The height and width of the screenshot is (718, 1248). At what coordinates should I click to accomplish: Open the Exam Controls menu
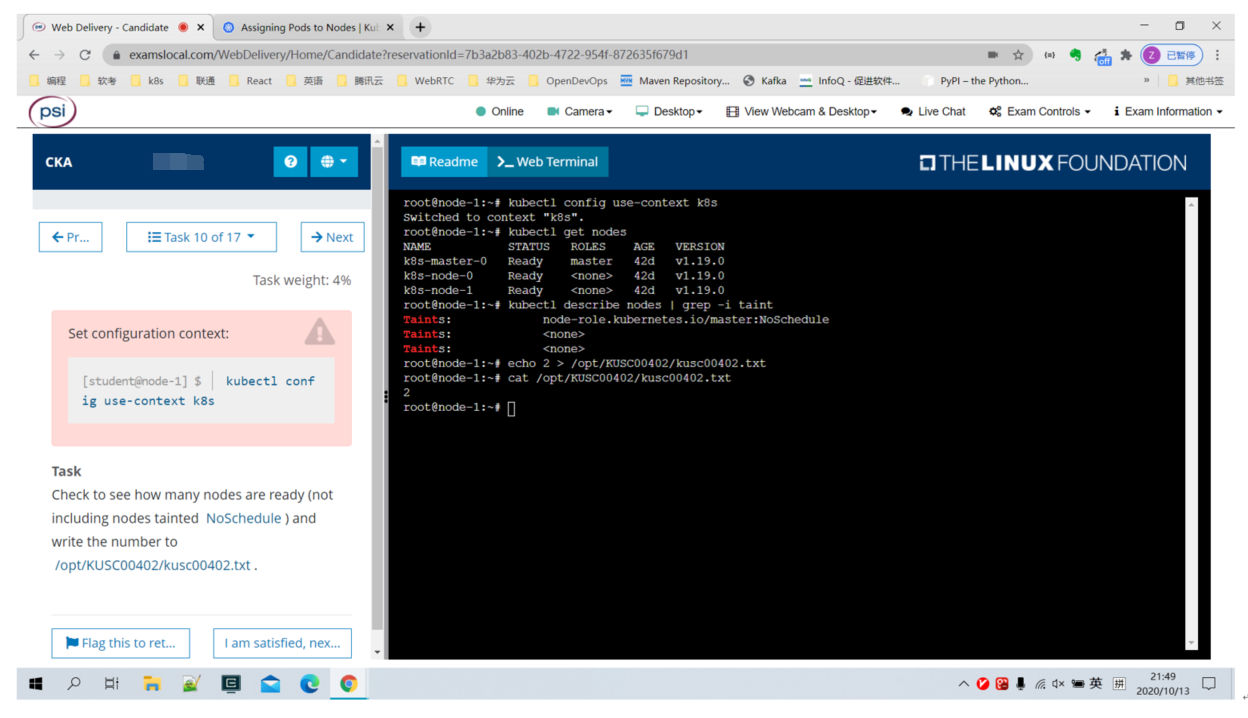(x=1040, y=111)
